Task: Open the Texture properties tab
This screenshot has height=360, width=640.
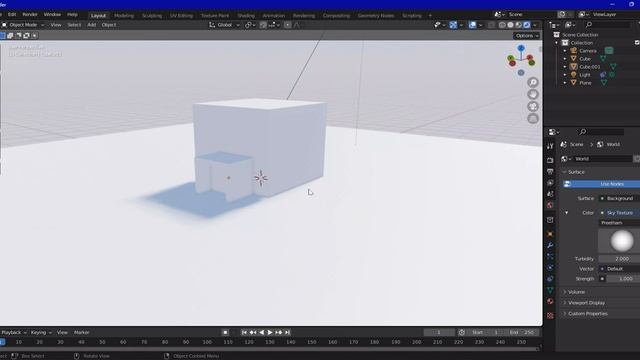Action: point(550,316)
